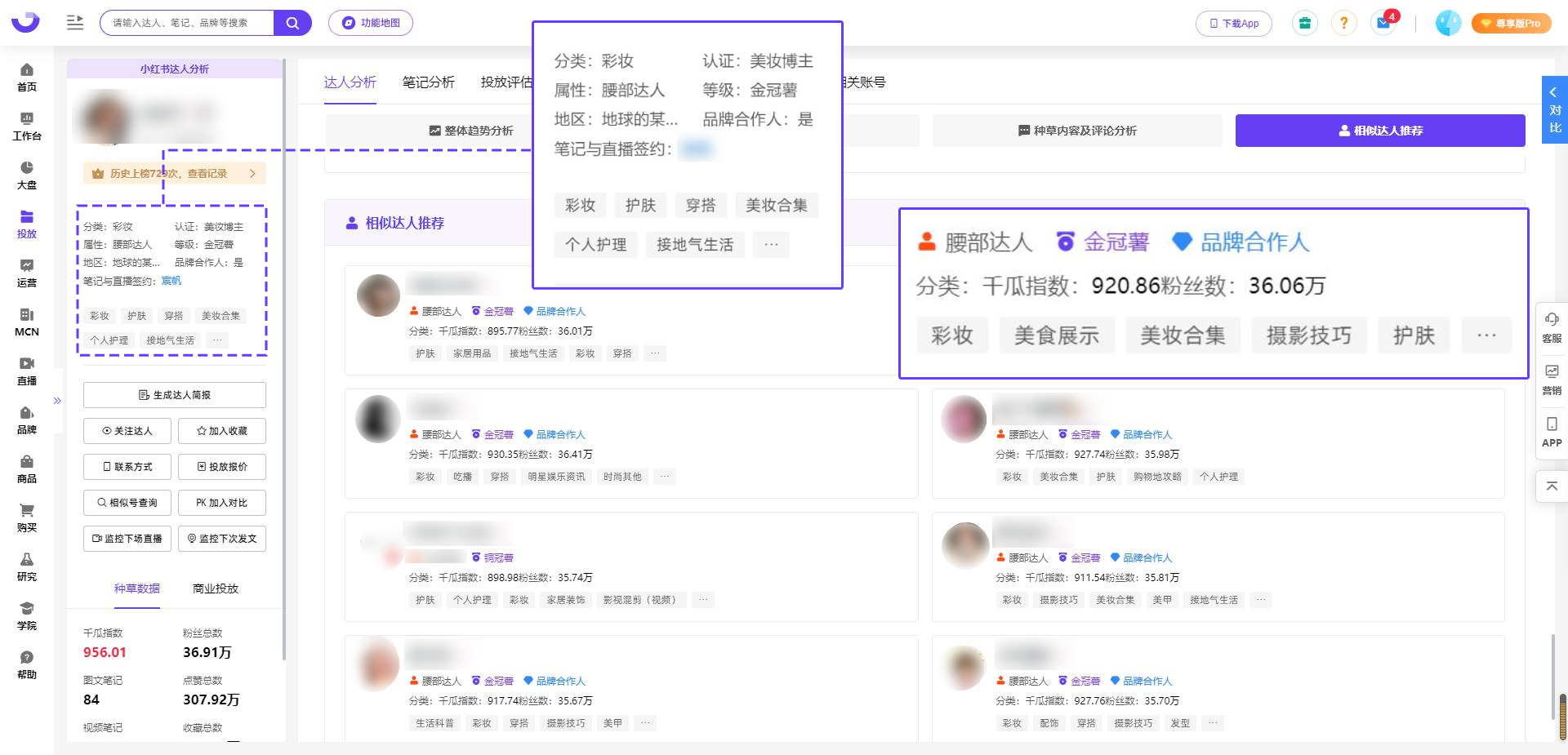
Task: Click the question mark help icon
Action: (1343, 23)
